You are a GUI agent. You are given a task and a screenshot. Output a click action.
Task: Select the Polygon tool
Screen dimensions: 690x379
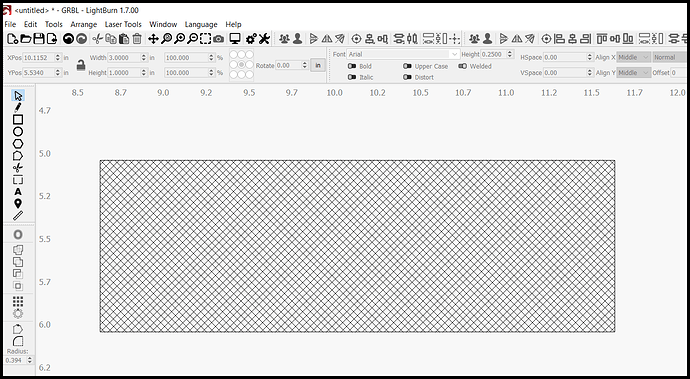(18, 144)
